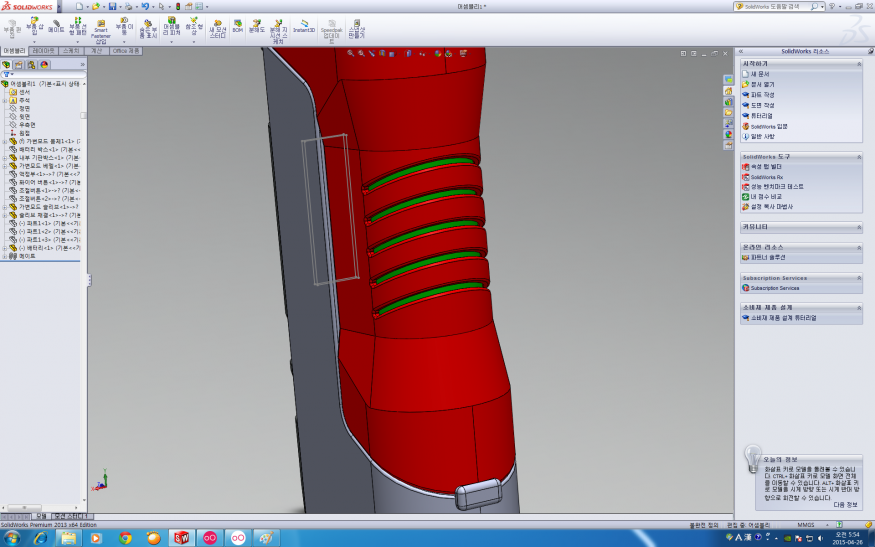Open dropdown arrow under 어셈블리 피처

click(171, 42)
